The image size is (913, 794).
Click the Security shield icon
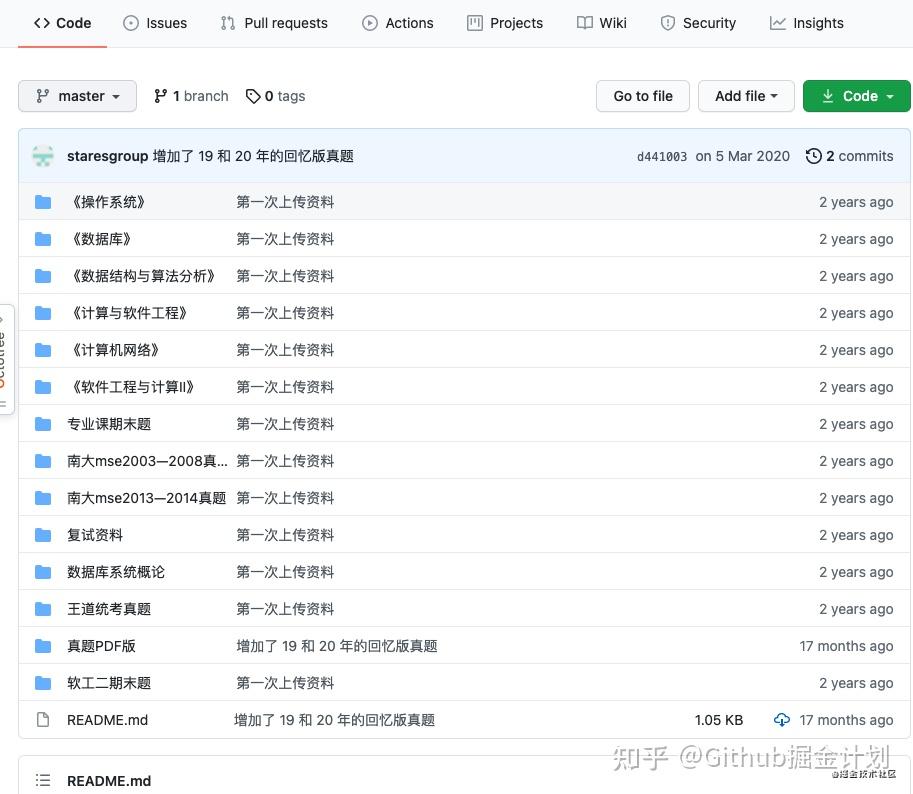click(667, 22)
